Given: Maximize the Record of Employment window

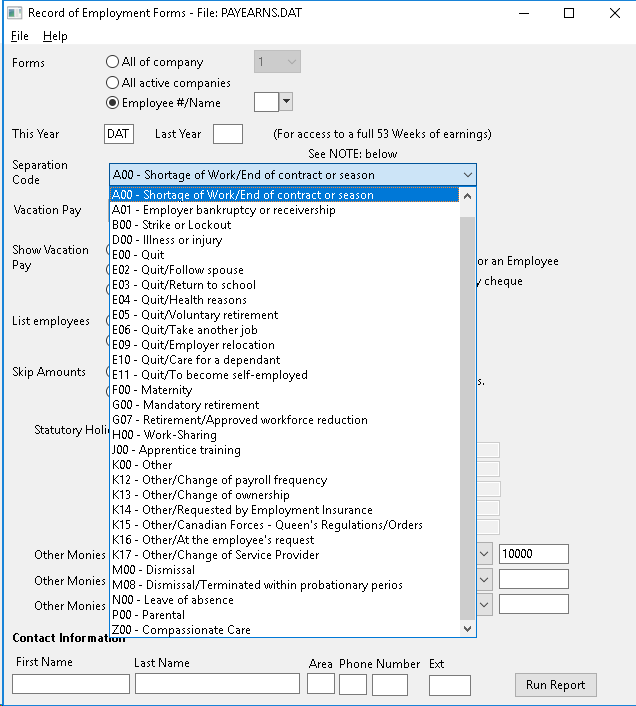Looking at the screenshot, I should click(569, 13).
